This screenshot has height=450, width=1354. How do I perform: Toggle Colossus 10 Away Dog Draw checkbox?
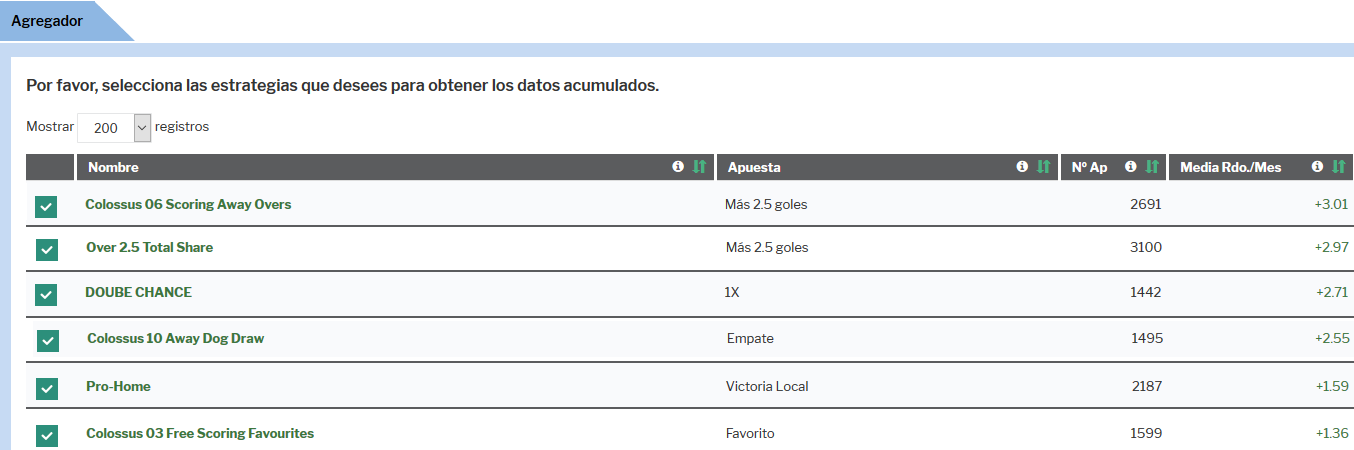48,340
